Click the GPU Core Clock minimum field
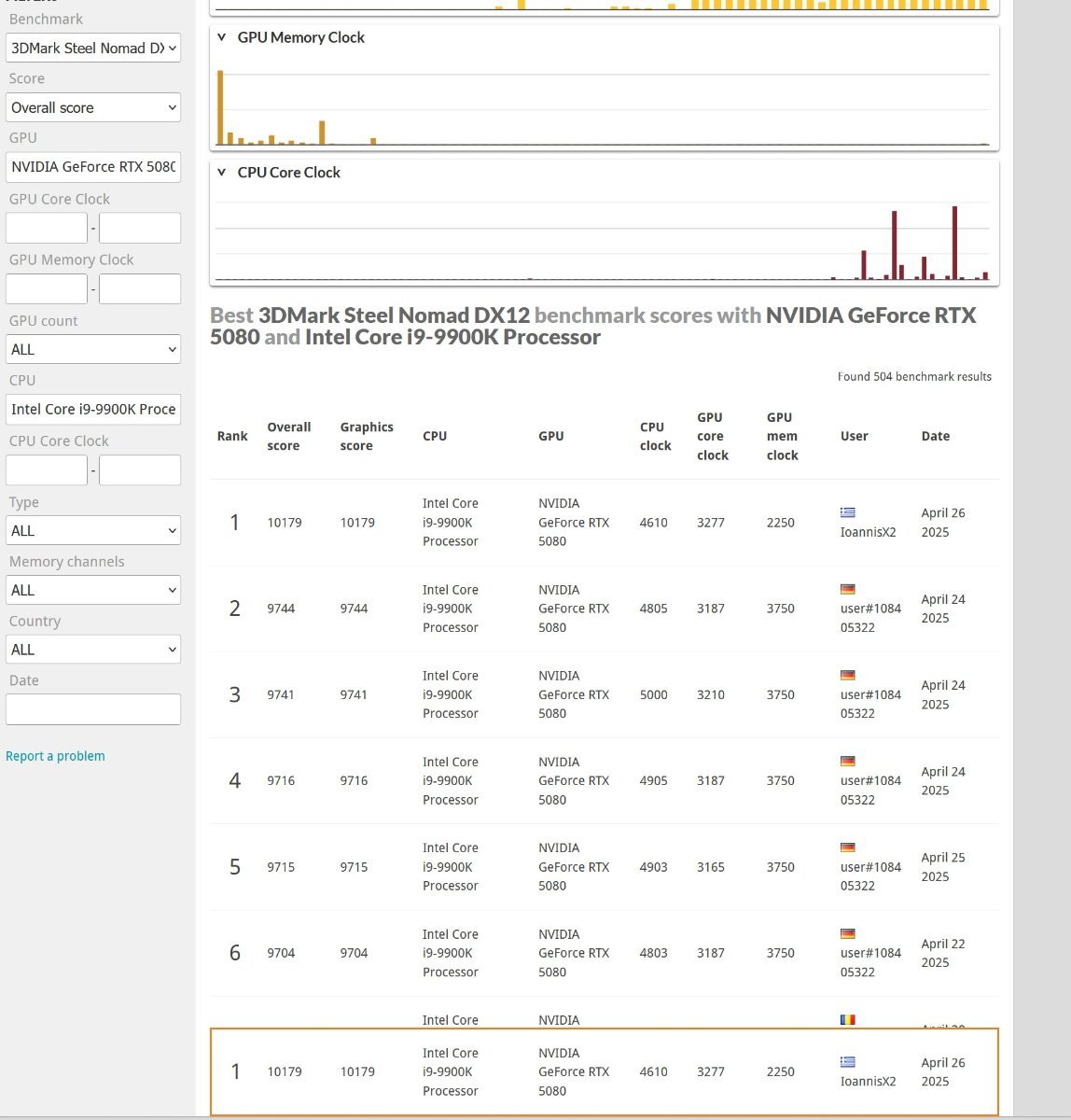The height and width of the screenshot is (1120, 1071). click(x=47, y=228)
